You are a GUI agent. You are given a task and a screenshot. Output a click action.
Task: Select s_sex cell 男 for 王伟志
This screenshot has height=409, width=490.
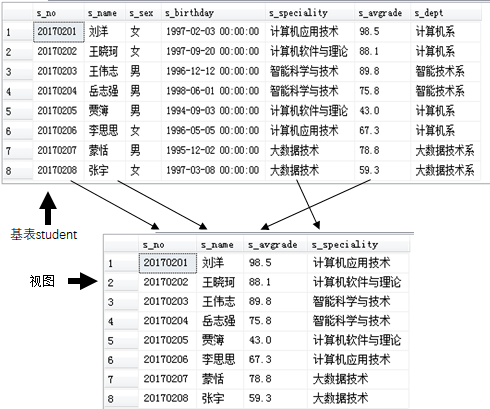tap(144, 71)
